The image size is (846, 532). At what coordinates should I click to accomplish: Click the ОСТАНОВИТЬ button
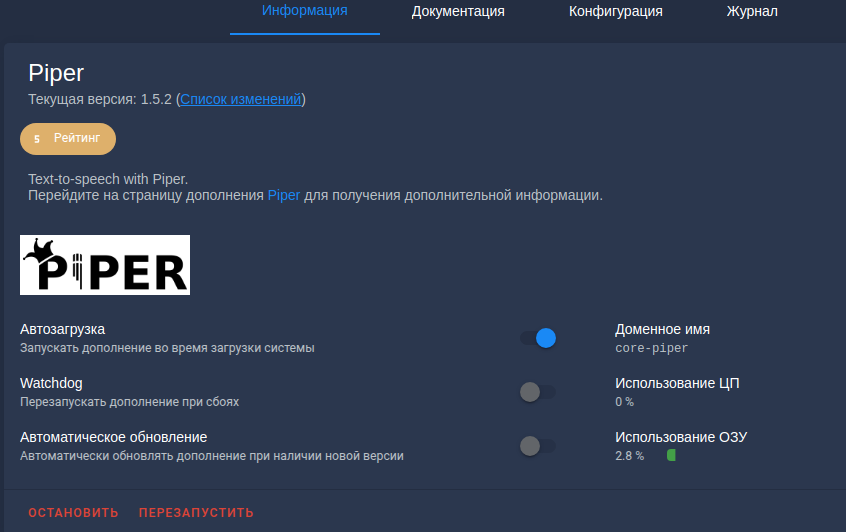click(x=73, y=513)
